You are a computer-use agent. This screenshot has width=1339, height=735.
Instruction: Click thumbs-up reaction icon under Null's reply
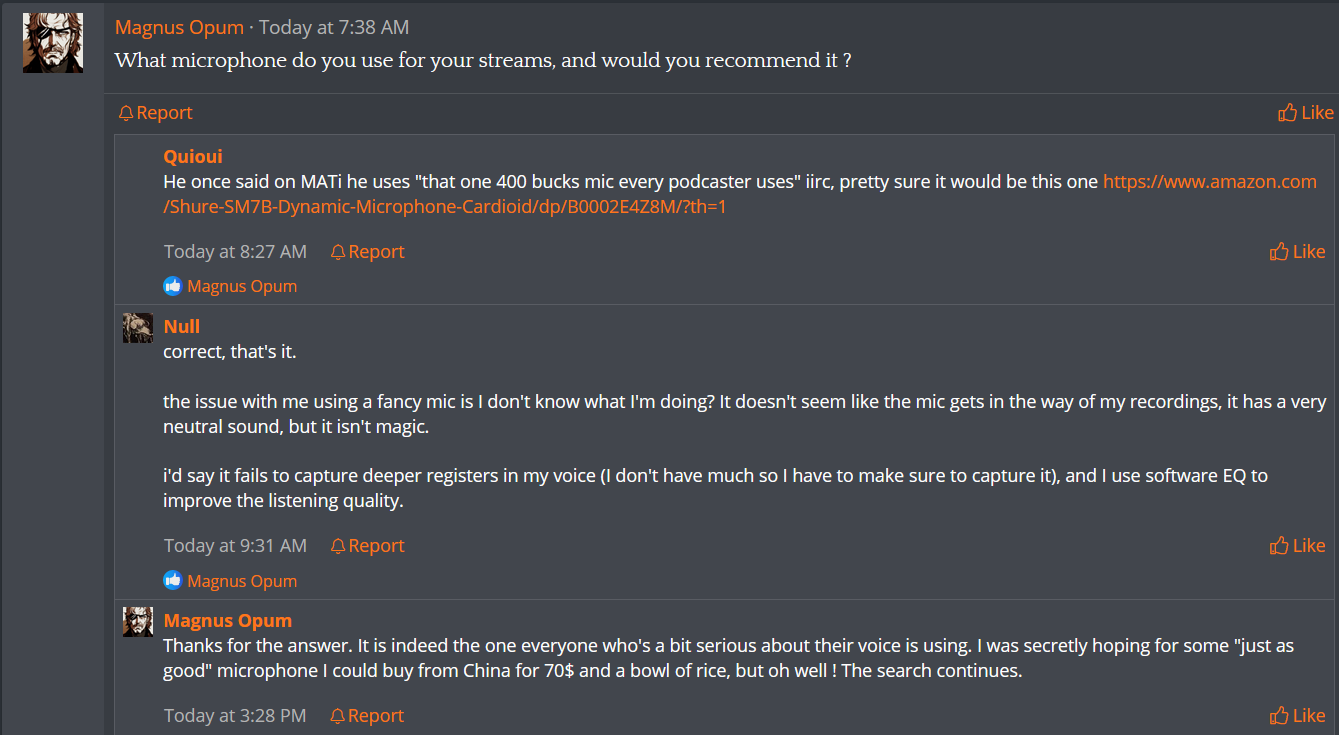tap(173, 580)
